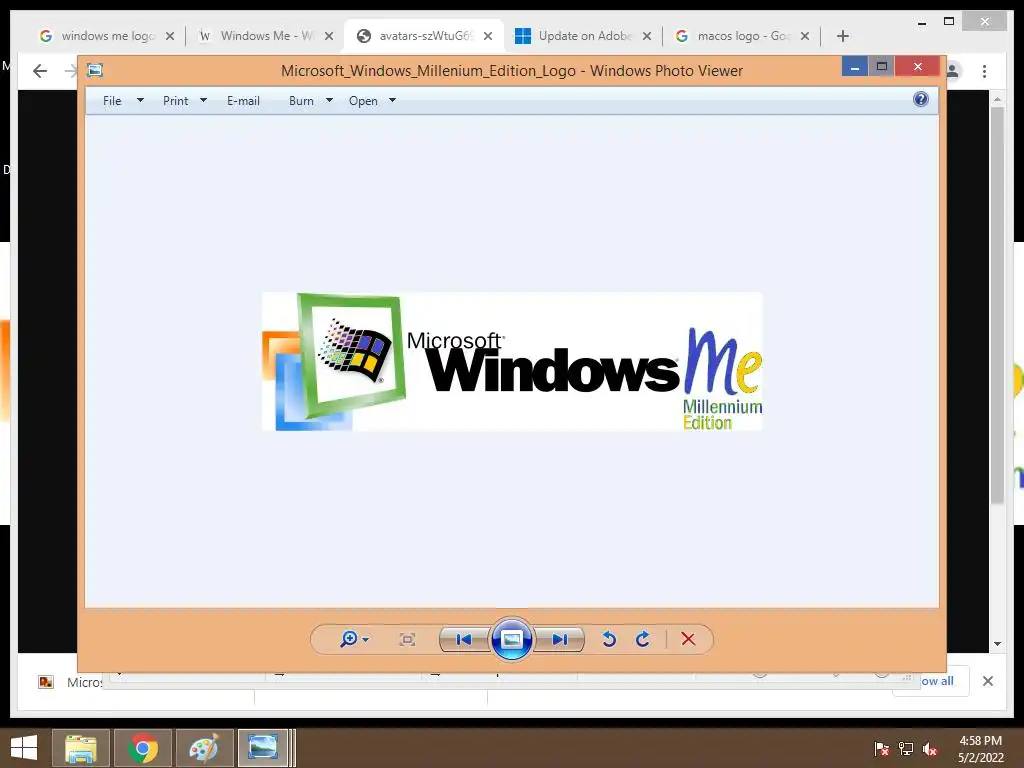Click Chrome's back arrow
This screenshot has width=1024, height=768.
[x=40, y=71]
